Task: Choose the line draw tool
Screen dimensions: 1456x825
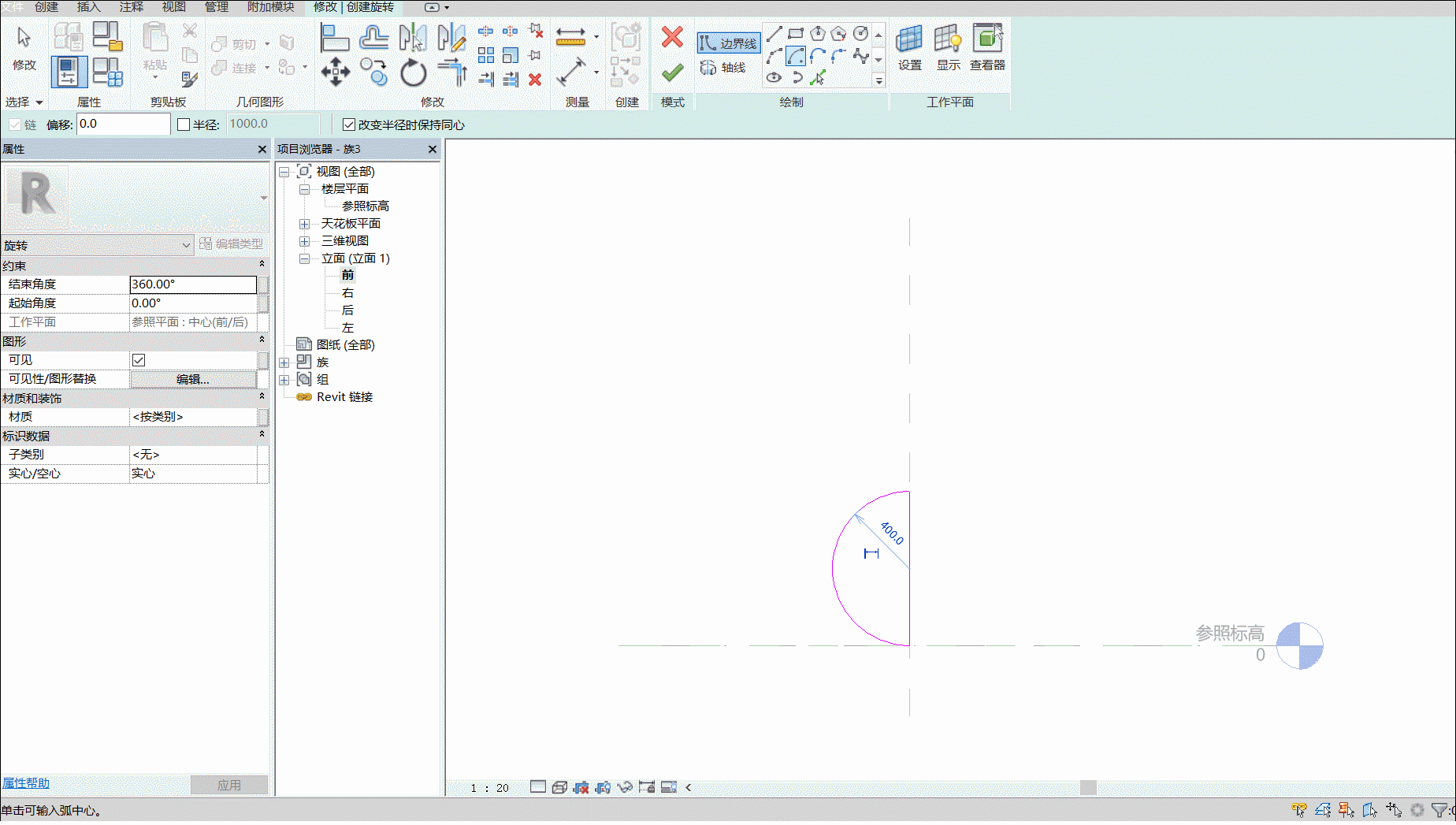Action: point(774,33)
